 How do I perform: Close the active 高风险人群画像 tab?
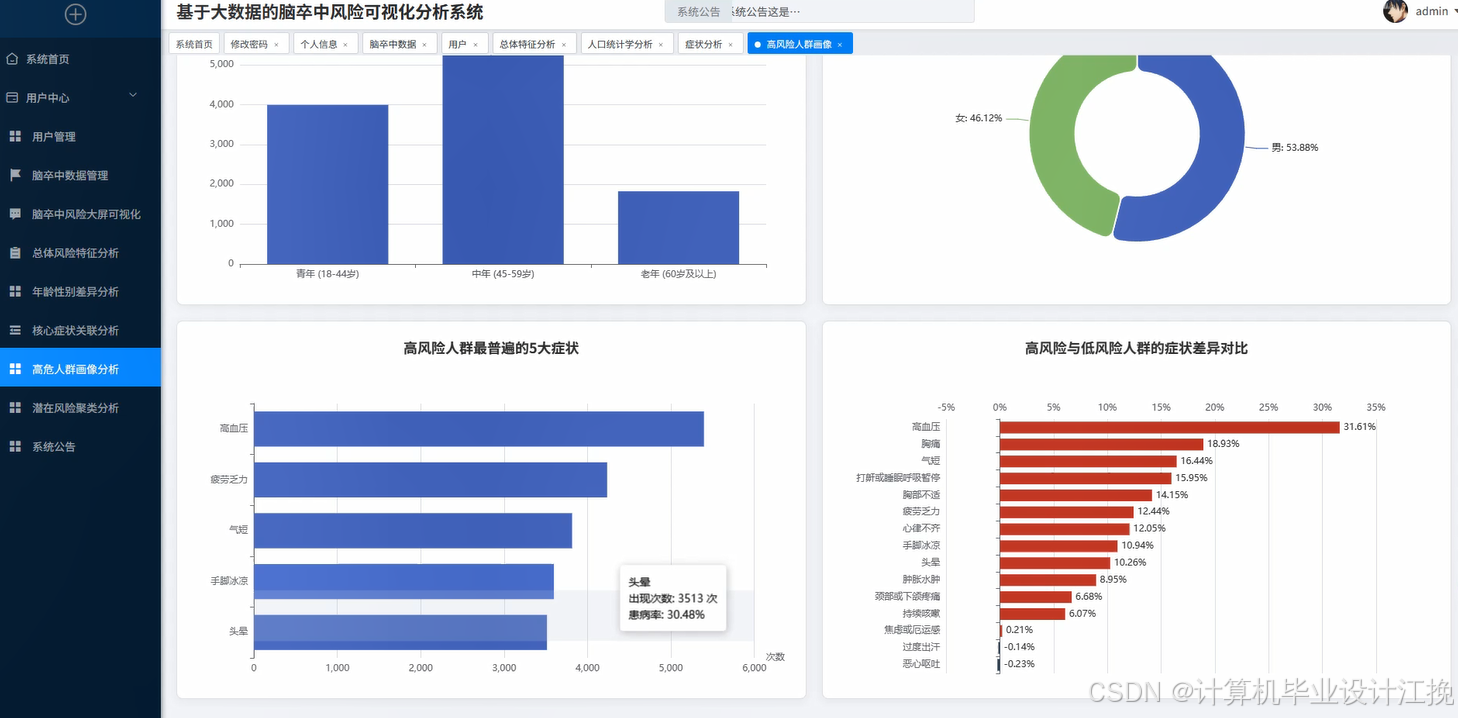[840, 45]
